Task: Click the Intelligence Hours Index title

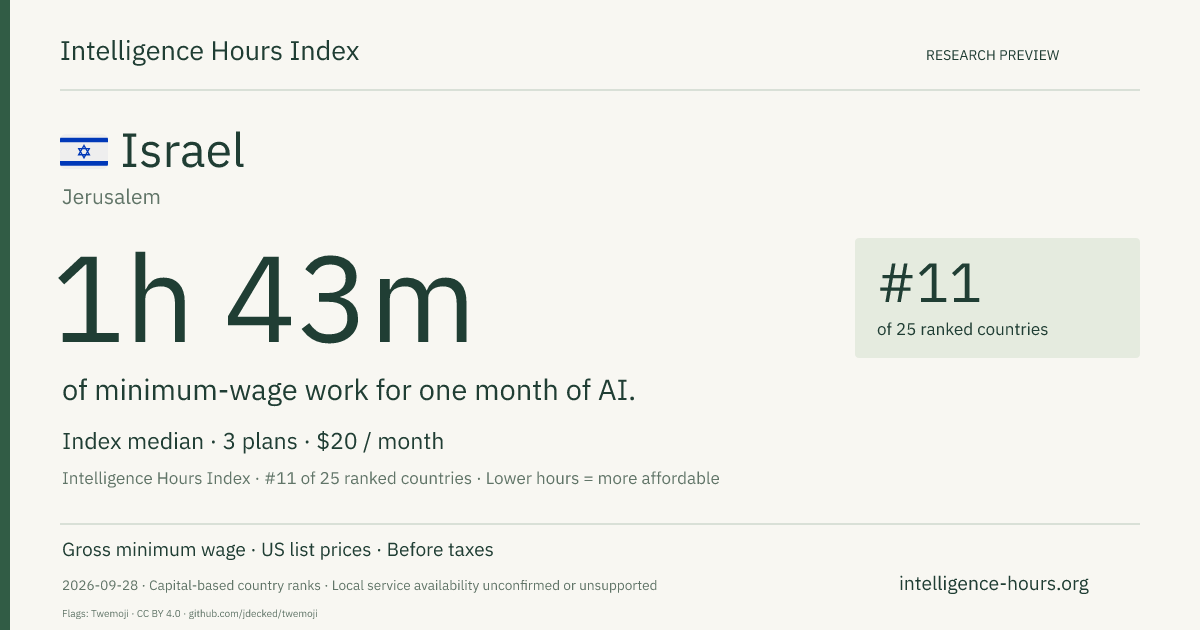Action: (209, 52)
